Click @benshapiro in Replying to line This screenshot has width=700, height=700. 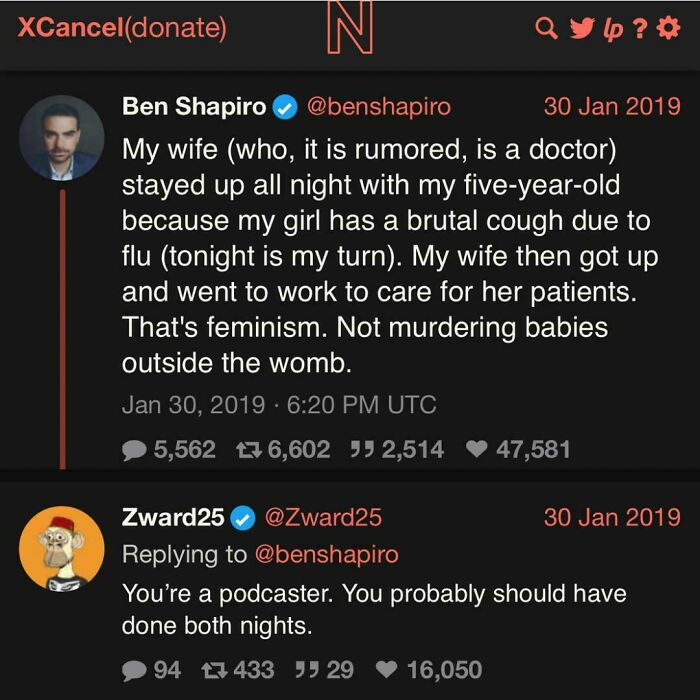(x=327, y=554)
